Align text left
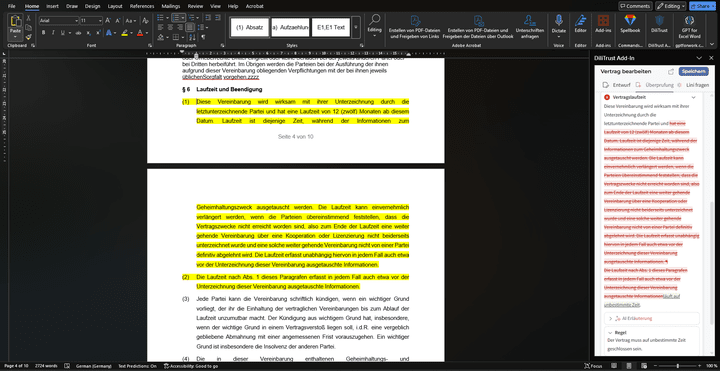The image size is (720, 371). [160, 28]
